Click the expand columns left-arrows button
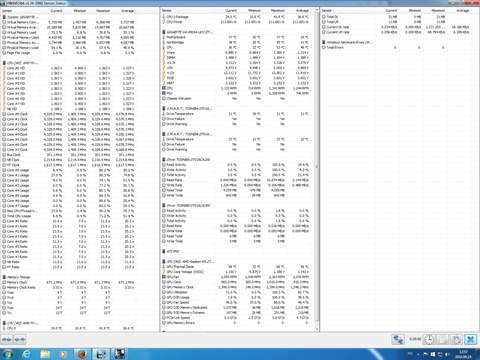480x360 pixels. (x=7, y=340)
